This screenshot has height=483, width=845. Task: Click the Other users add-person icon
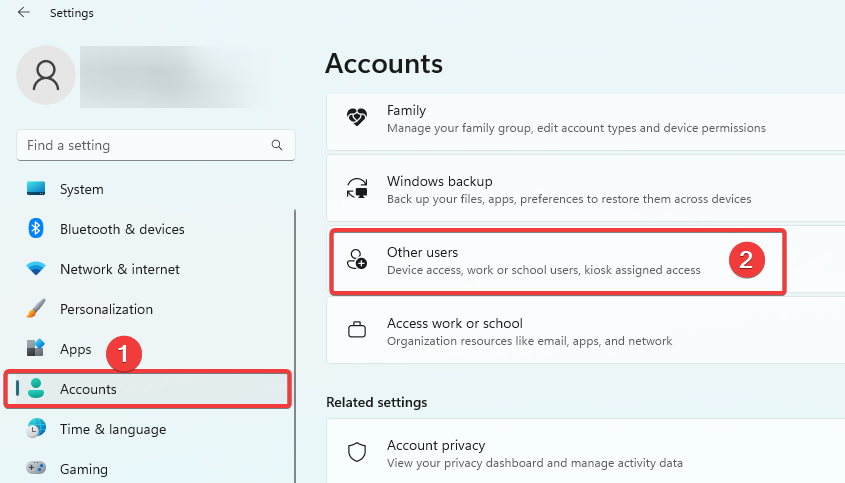click(357, 259)
